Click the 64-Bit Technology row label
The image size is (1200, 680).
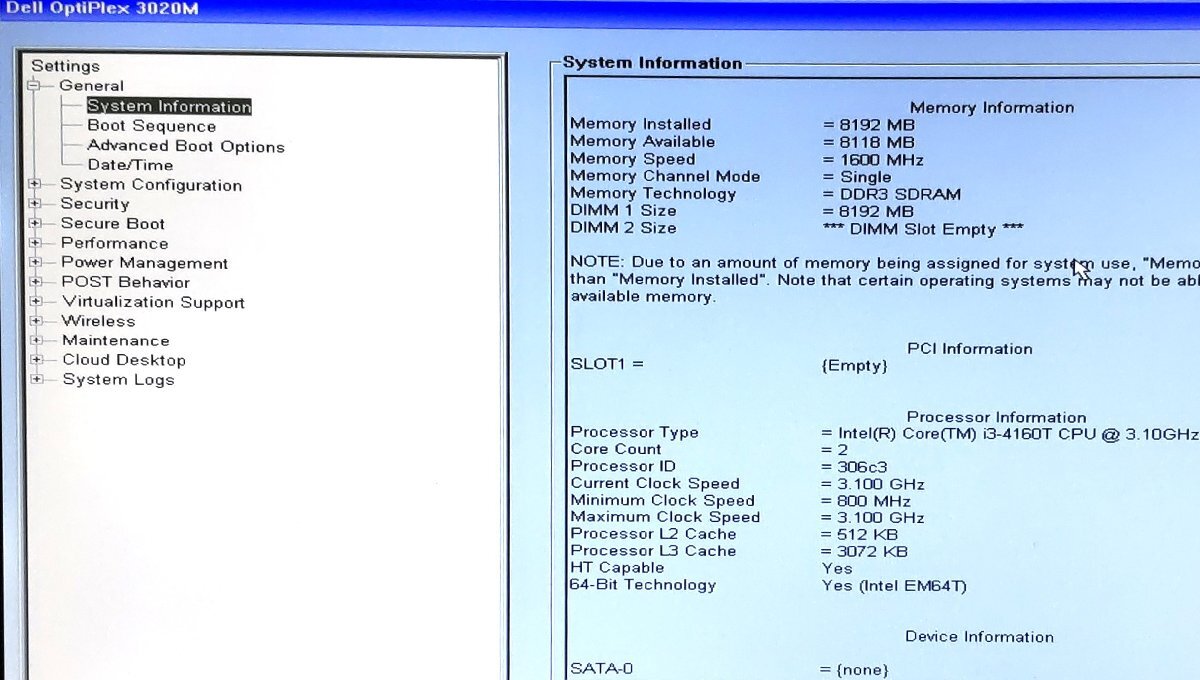(643, 585)
